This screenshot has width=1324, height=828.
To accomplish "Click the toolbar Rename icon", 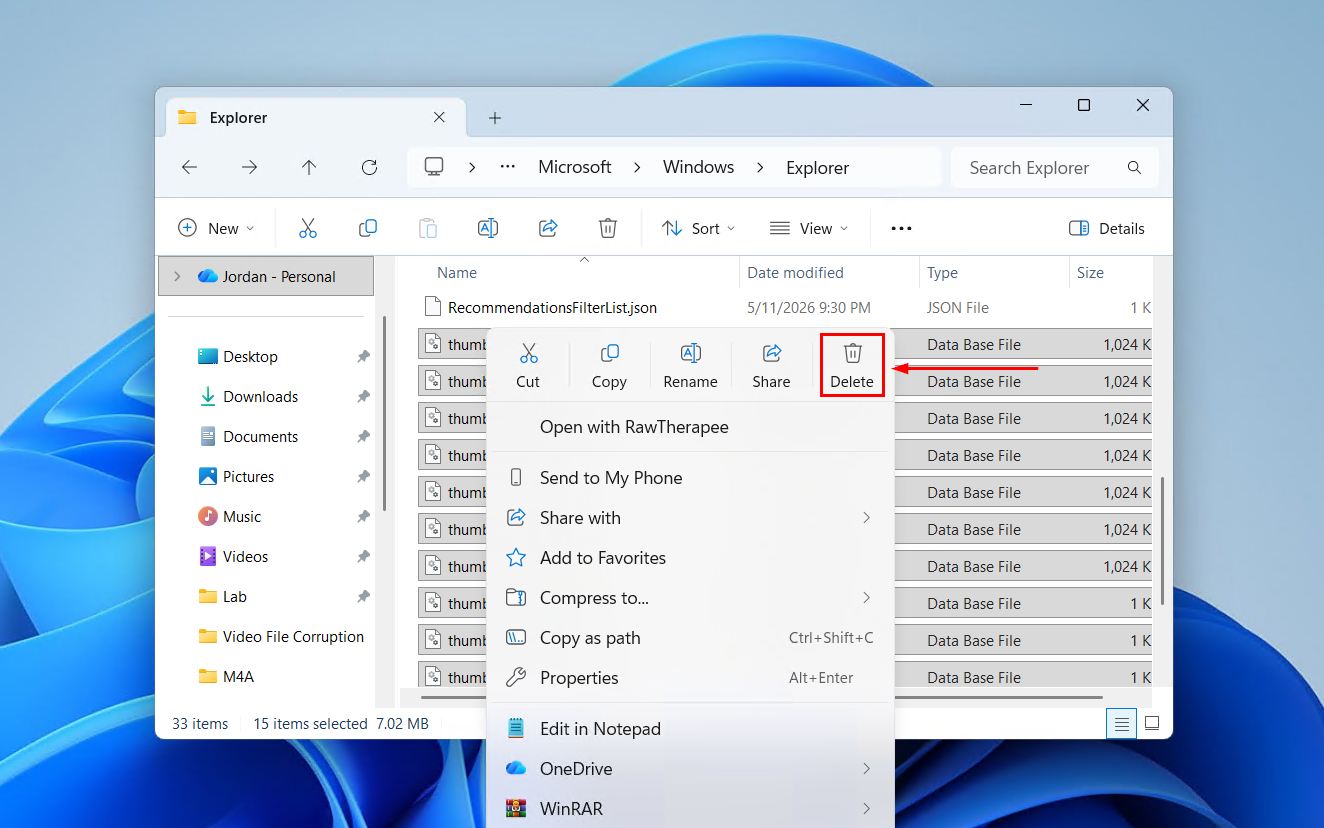I will coord(488,228).
